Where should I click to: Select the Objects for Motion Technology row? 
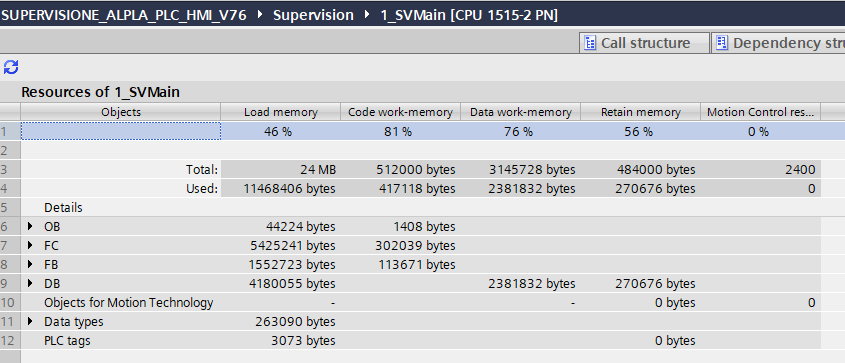pyautogui.click(x=420, y=303)
